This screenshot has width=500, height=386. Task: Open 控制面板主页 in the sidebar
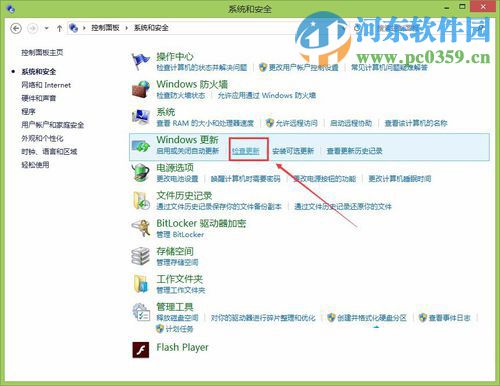pyautogui.click(x=42, y=52)
